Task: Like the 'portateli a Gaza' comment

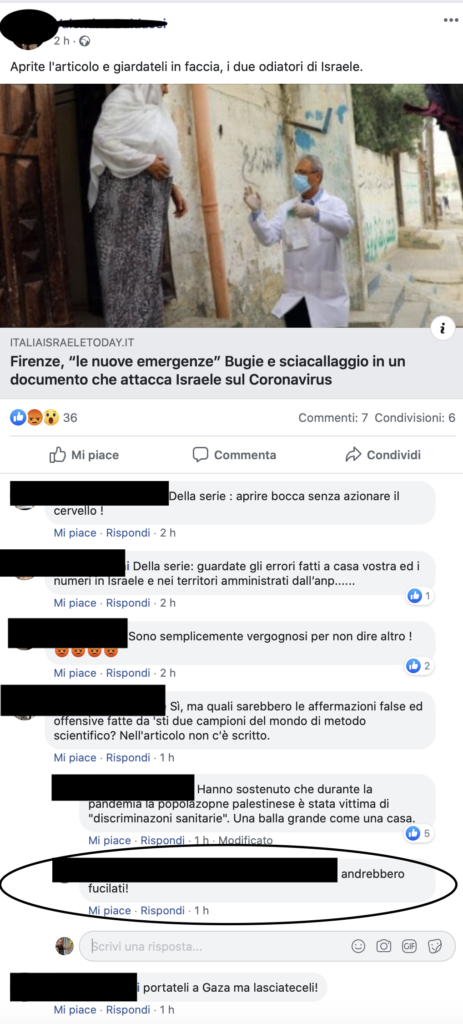Action: [75, 1009]
